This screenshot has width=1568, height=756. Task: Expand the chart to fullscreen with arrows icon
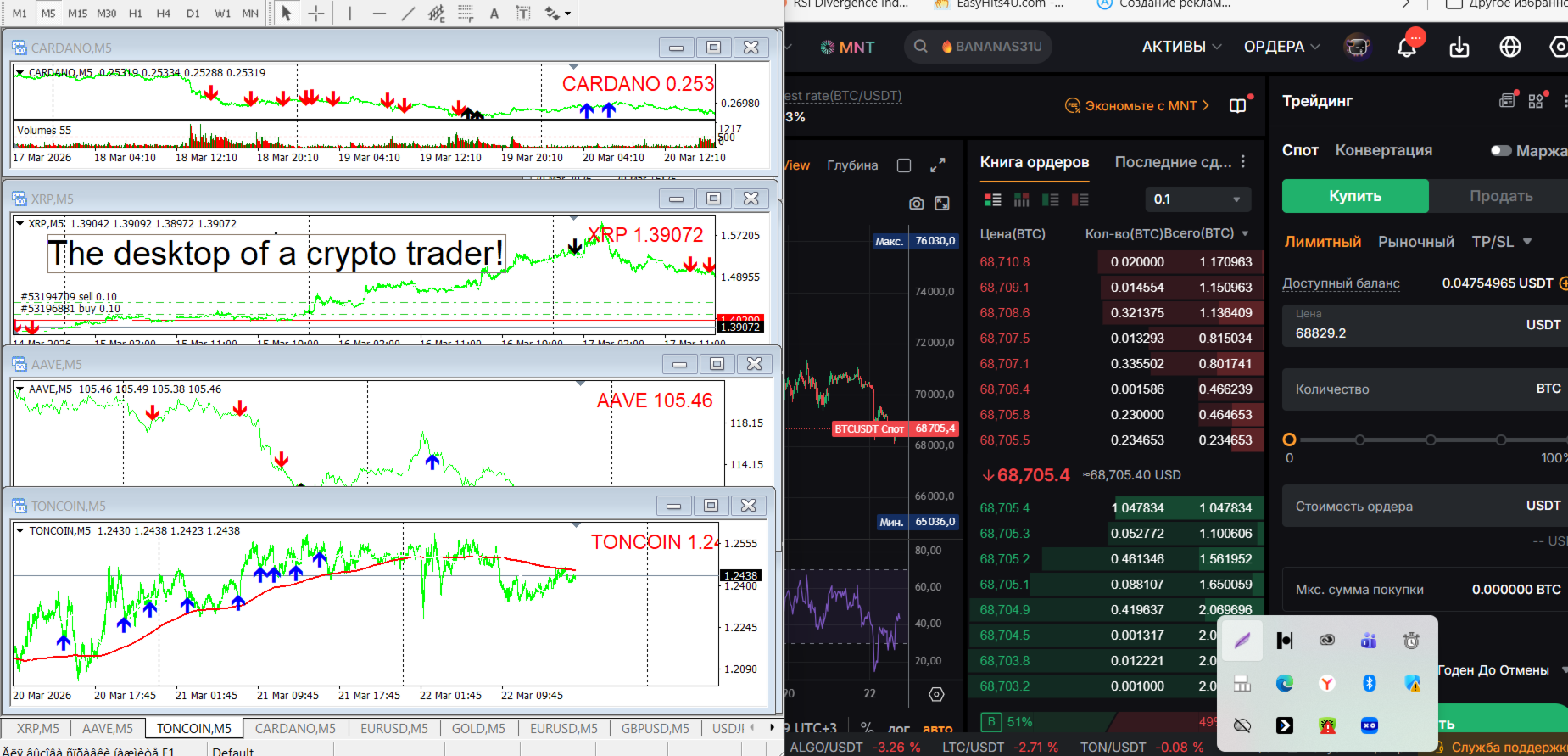[x=937, y=165]
